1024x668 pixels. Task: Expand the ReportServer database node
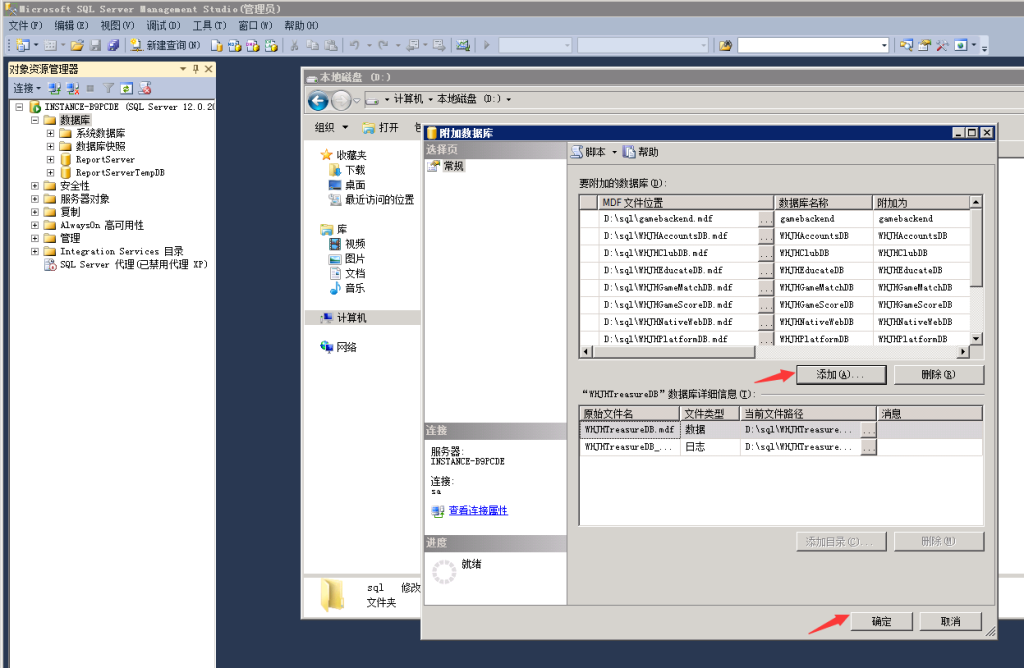(51, 160)
